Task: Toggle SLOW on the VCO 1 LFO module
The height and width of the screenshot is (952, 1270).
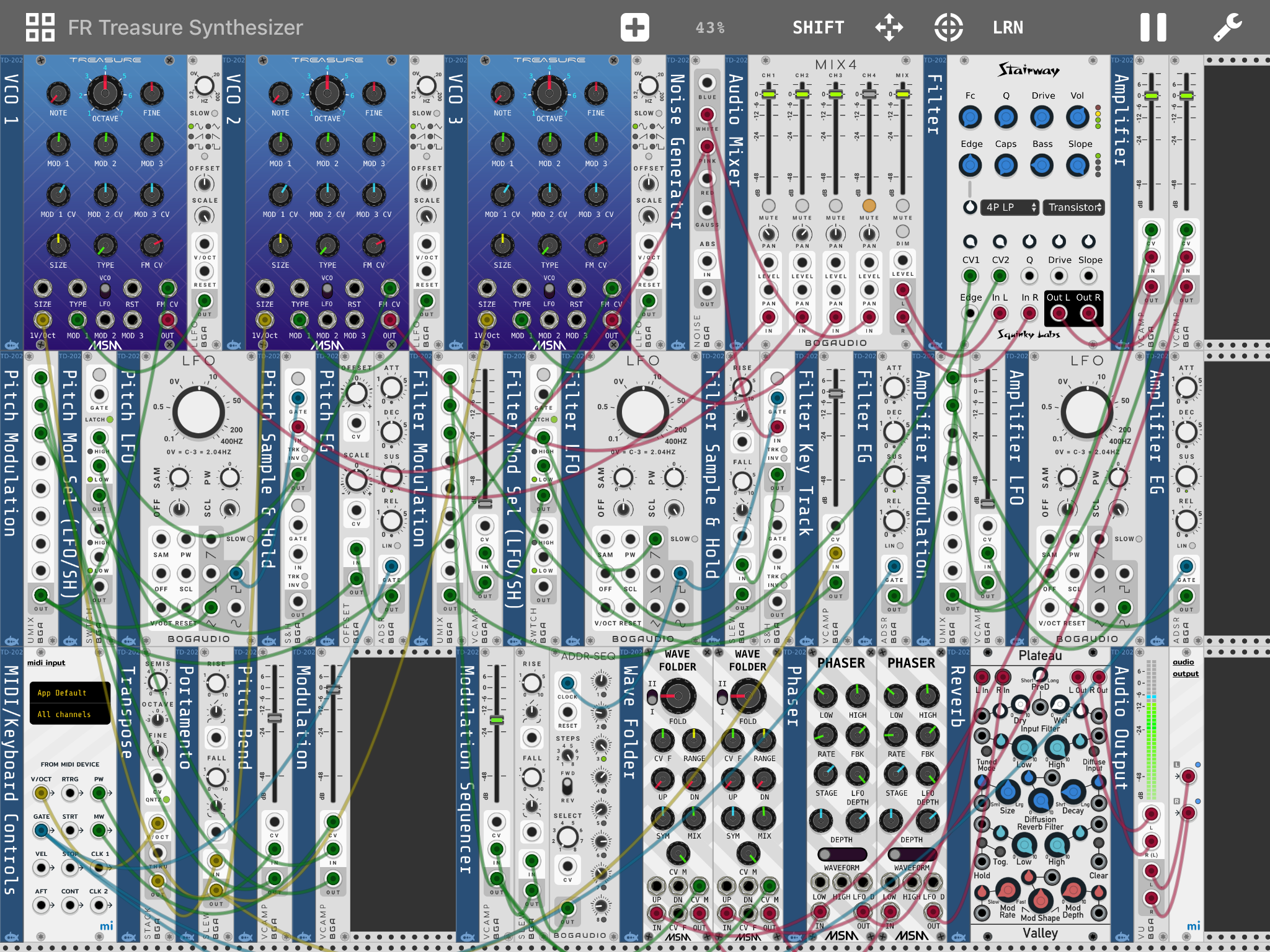Action: 215,113
